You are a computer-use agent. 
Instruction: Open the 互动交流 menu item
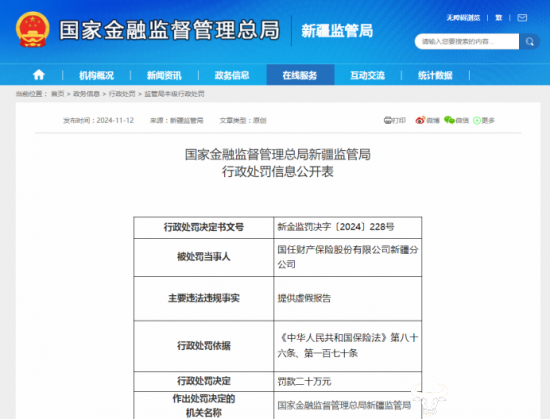pyautogui.click(x=368, y=75)
